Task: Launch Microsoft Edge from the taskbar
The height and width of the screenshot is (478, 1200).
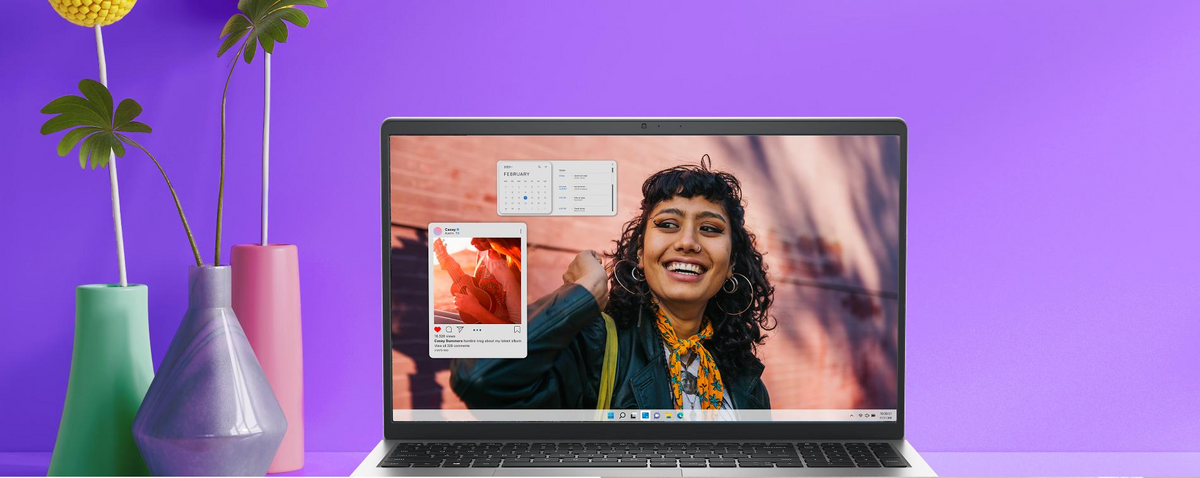Action: [680, 415]
